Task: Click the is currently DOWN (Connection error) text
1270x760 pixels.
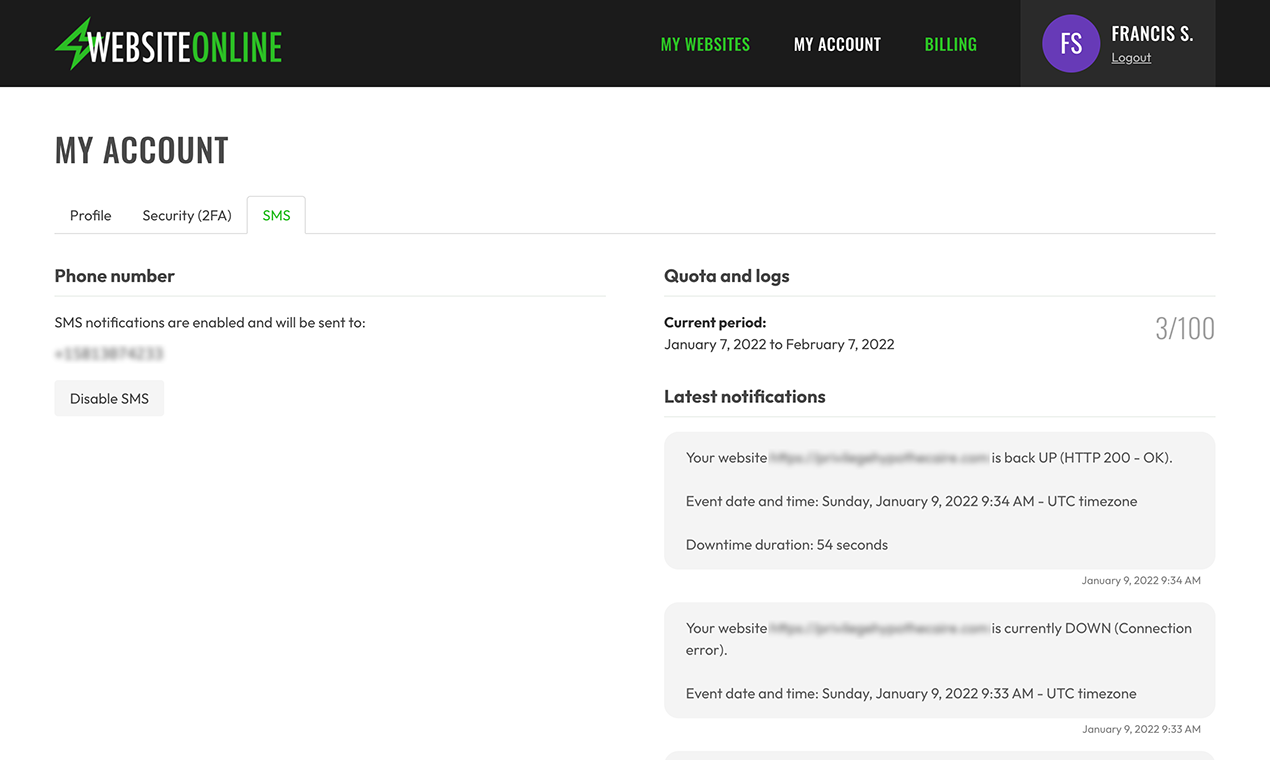Action: (x=939, y=639)
